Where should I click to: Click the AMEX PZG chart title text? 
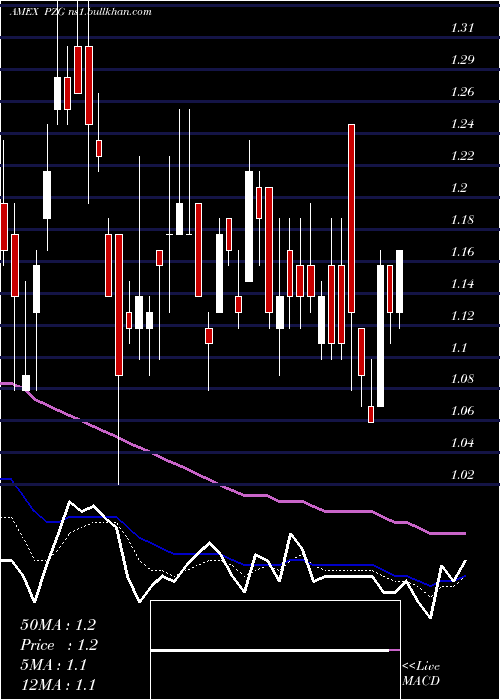[x=80, y=12]
